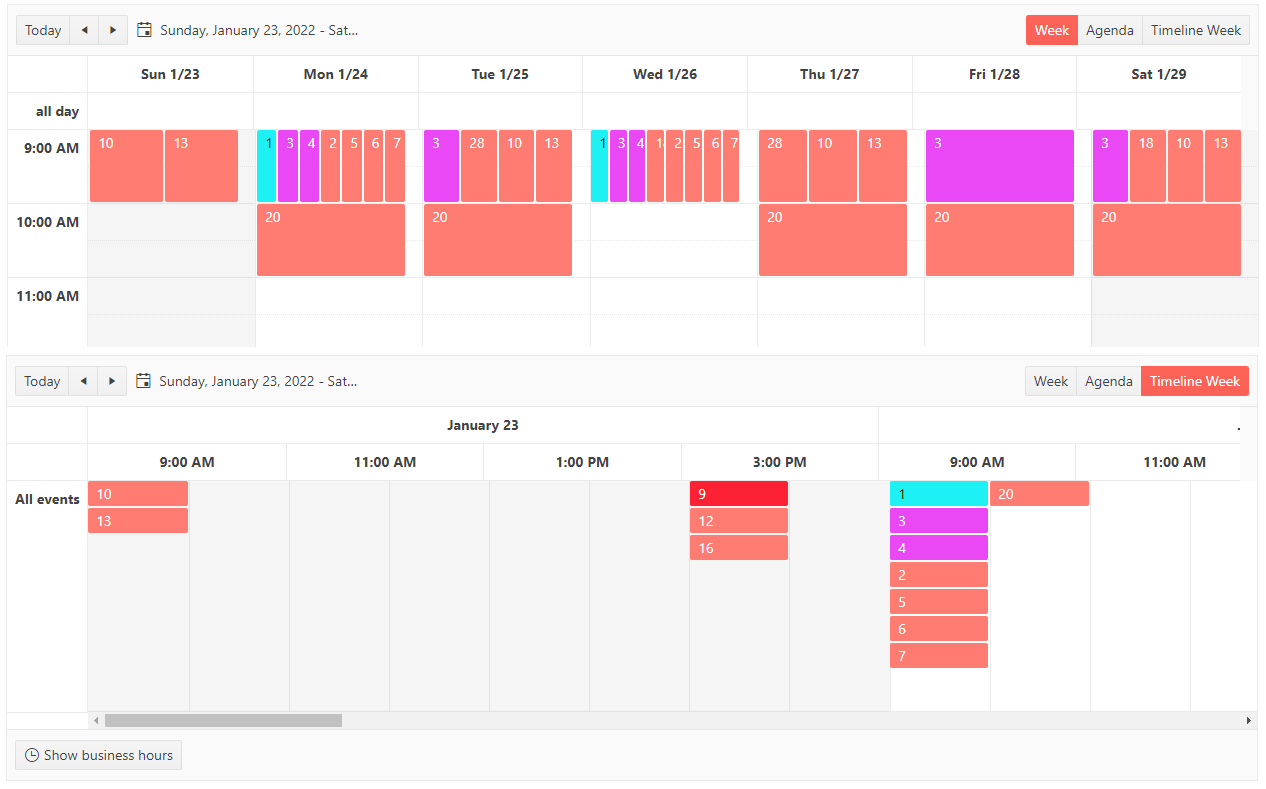Click the horizontal timeline scrollbar thumb

223,720
